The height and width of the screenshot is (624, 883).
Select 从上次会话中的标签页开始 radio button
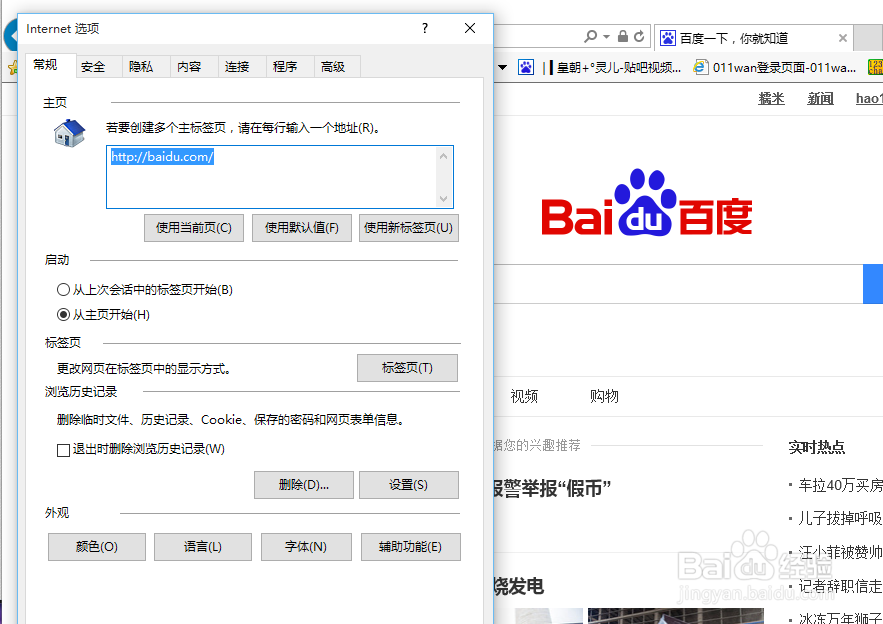point(63,289)
